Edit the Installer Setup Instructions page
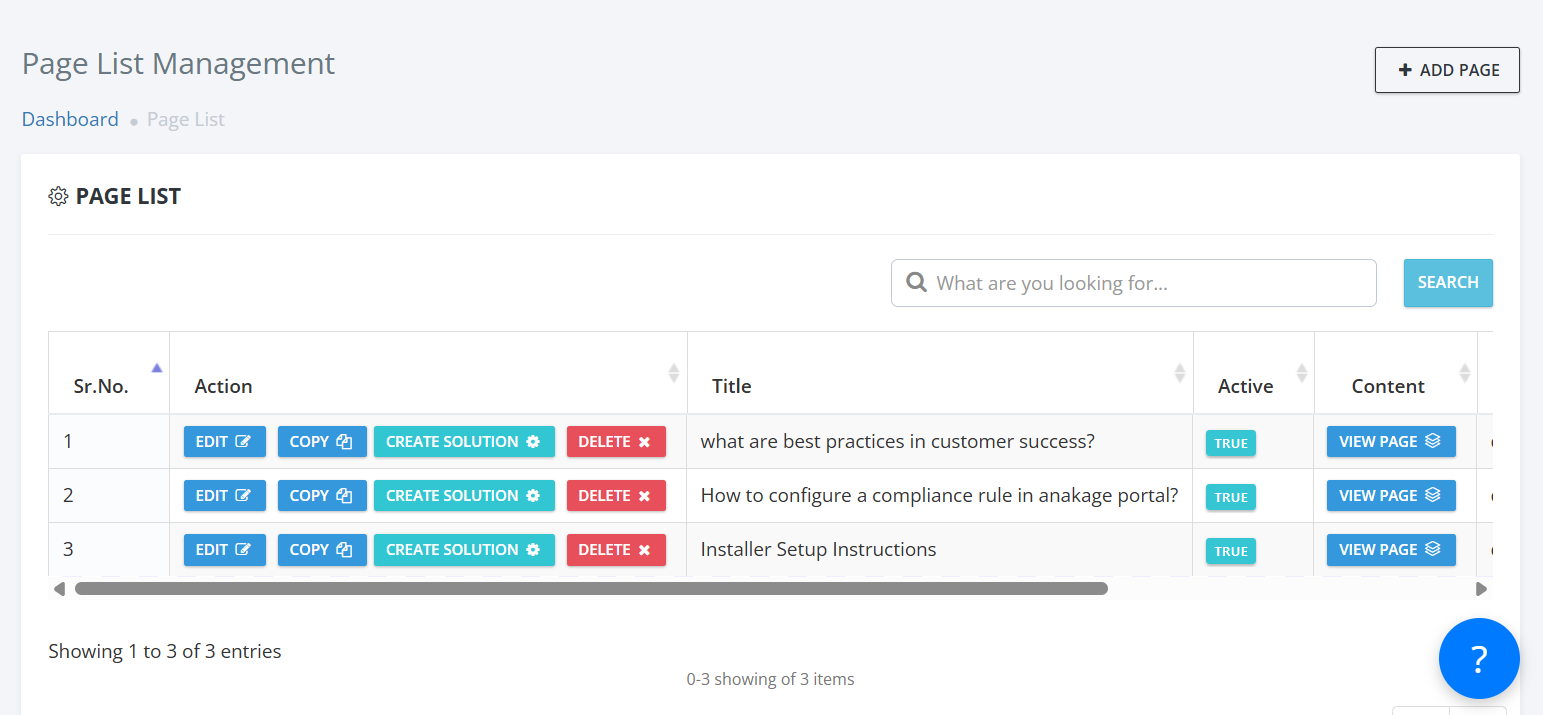Image resolution: width=1543 pixels, height=715 pixels. point(224,550)
